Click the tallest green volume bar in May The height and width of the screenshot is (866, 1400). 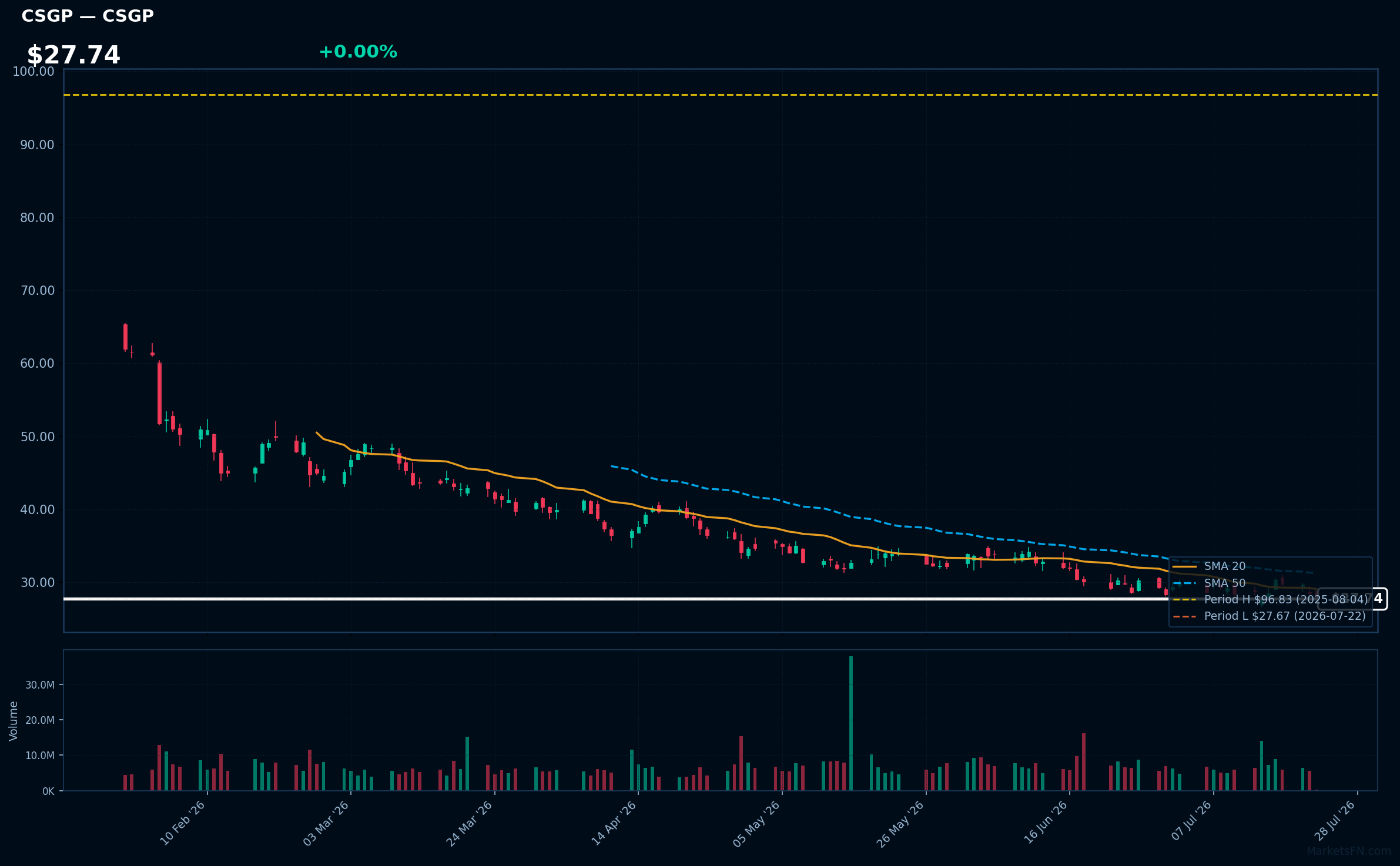pos(851,723)
